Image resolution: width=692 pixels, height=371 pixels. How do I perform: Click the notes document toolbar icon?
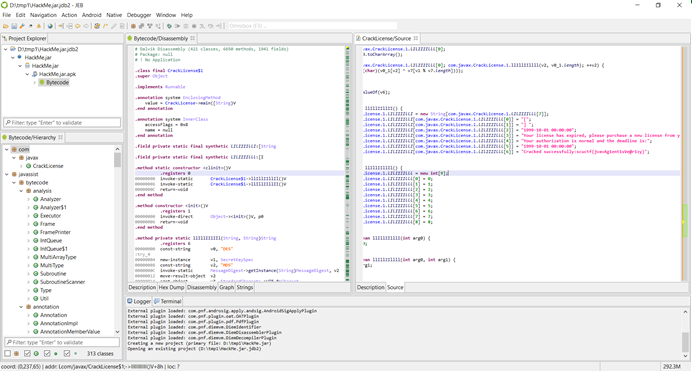coord(122,26)
